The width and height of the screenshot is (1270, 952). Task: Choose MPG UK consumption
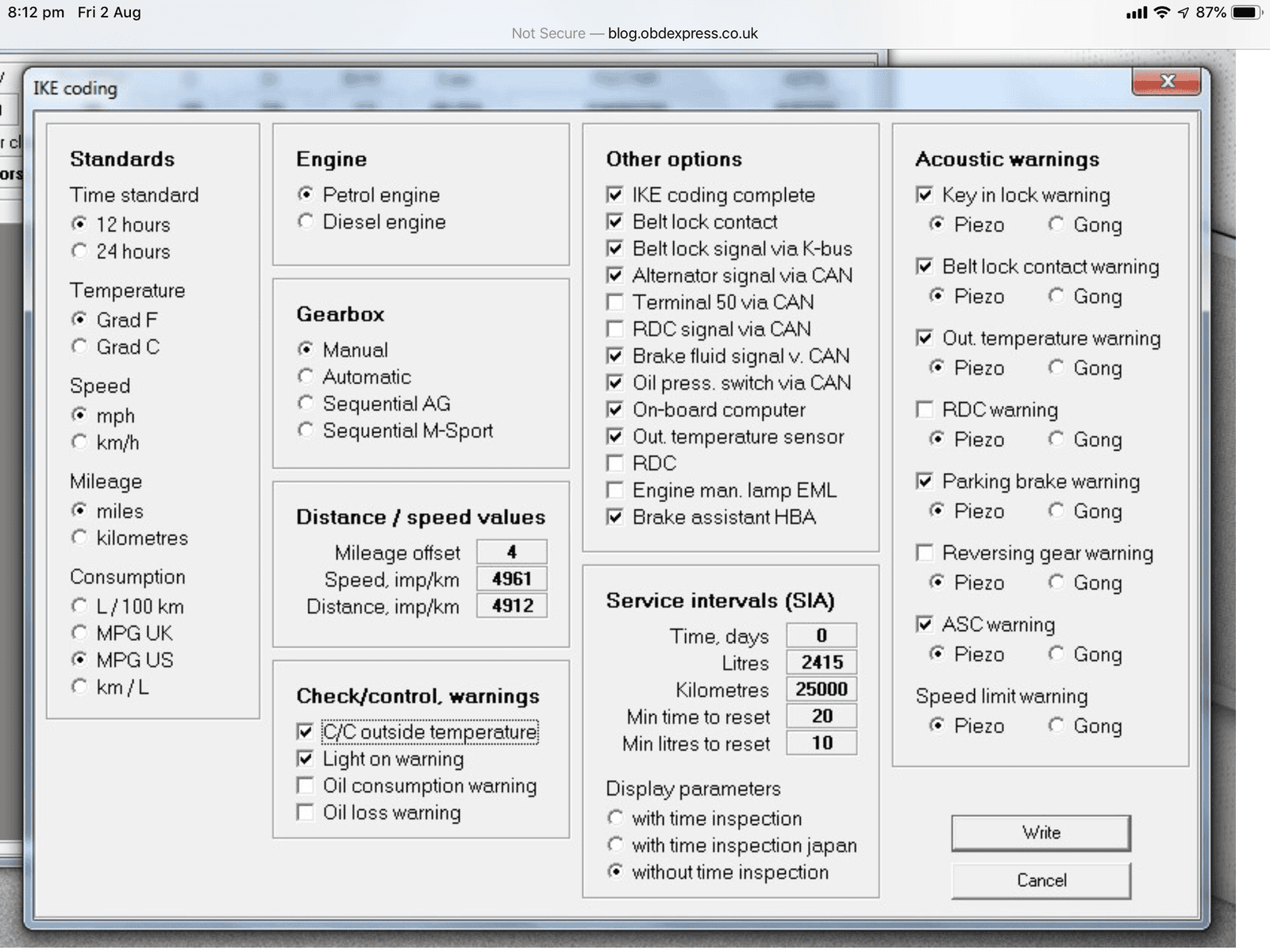click(79, 633)
